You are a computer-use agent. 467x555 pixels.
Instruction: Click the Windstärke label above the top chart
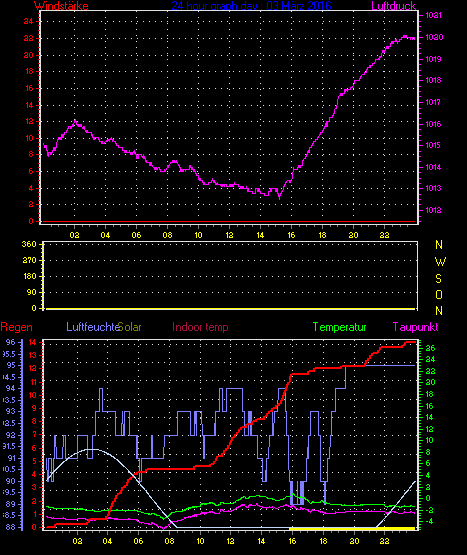tap(61, 6)
